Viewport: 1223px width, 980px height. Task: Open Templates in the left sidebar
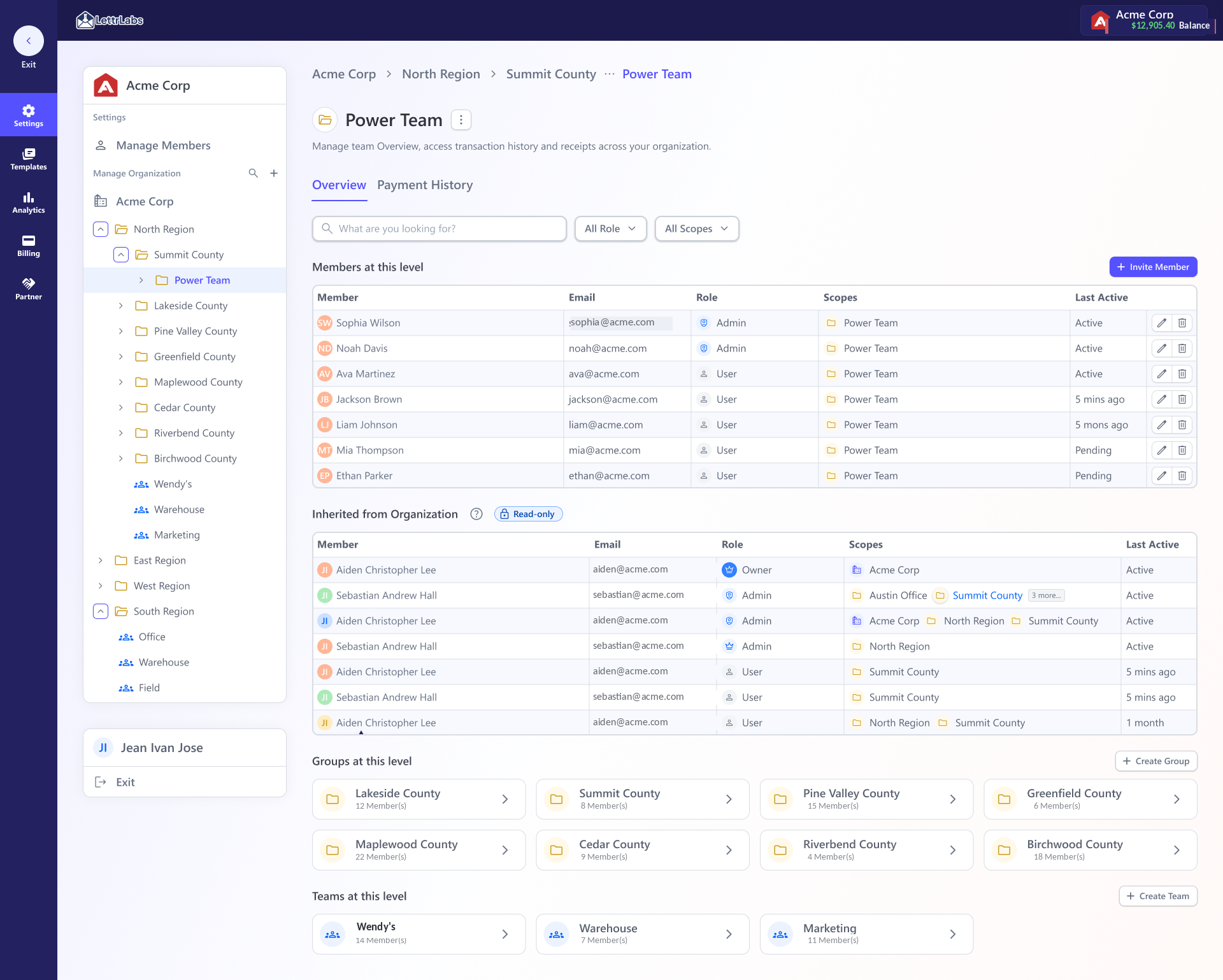pyautogui.click(x=29, y=159)
